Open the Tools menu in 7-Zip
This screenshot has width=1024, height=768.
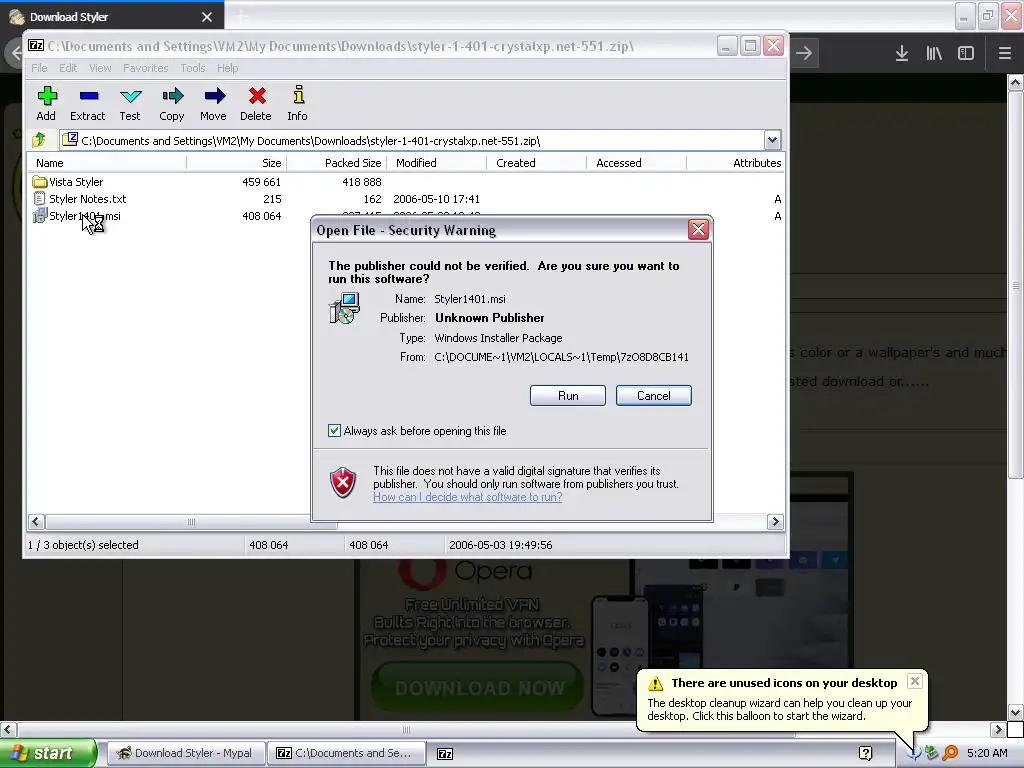pos(193,68)
